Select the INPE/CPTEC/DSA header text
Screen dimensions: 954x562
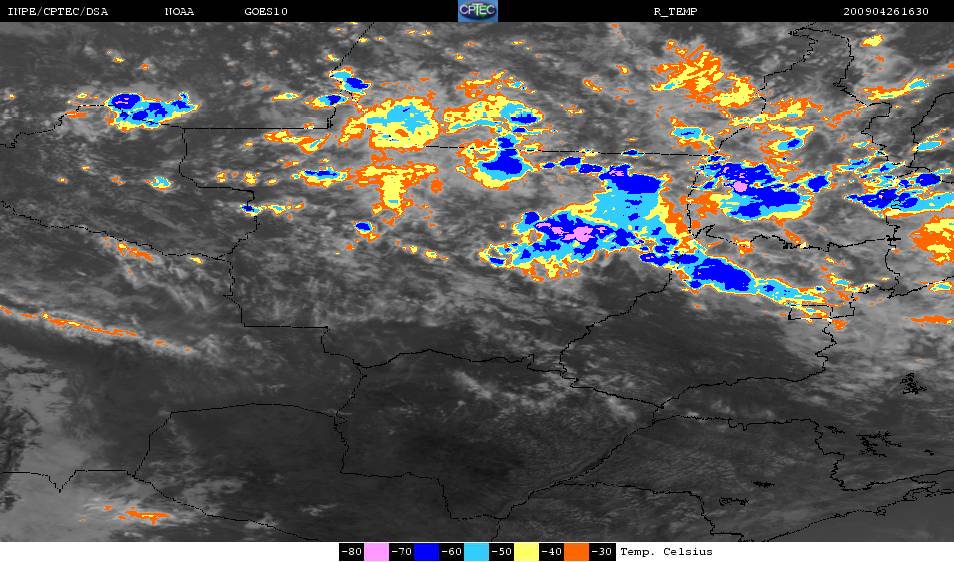[58, 12]
